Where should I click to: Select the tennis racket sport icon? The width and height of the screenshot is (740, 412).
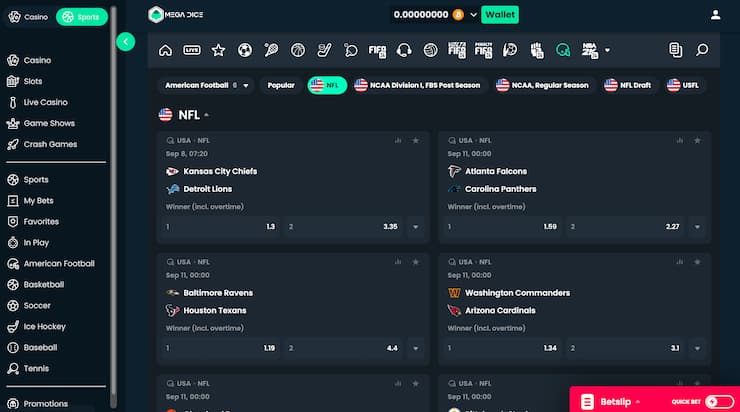[x=271, y=50]
